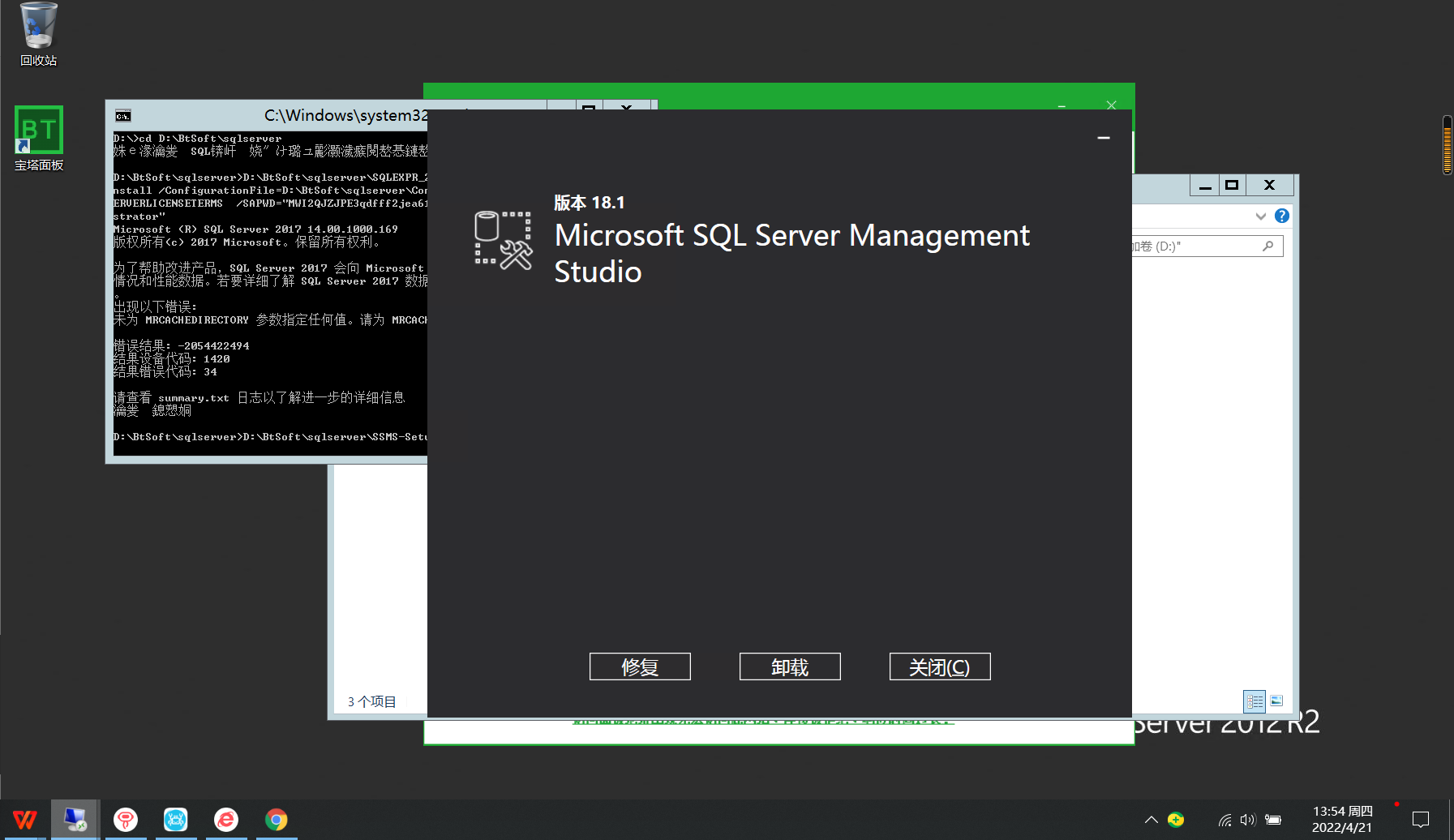Minimize the Explorer window
The width and height of the screenshot is (1454, 840).
click(x=1205, y=186)
